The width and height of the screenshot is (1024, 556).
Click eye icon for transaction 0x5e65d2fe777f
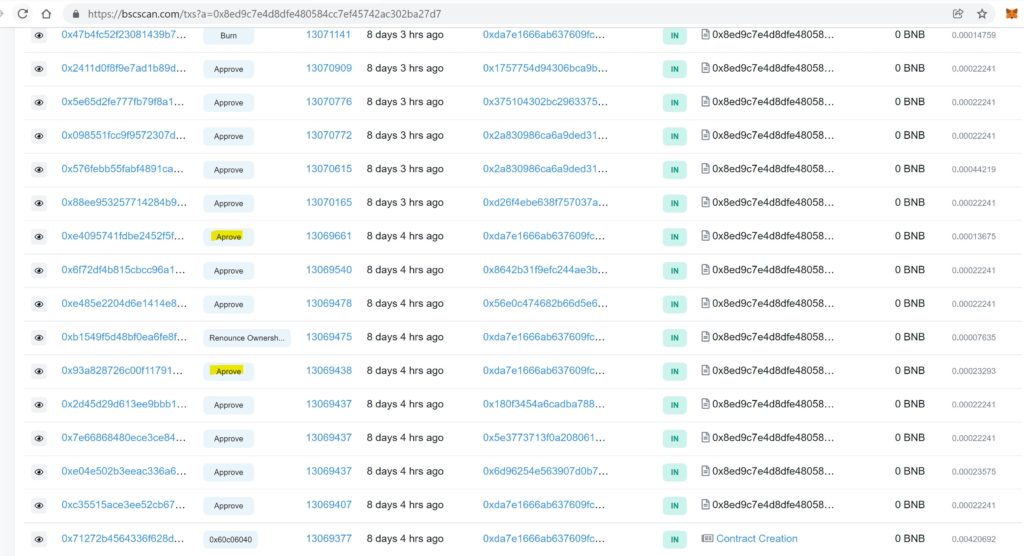click(x=39, y=103)
